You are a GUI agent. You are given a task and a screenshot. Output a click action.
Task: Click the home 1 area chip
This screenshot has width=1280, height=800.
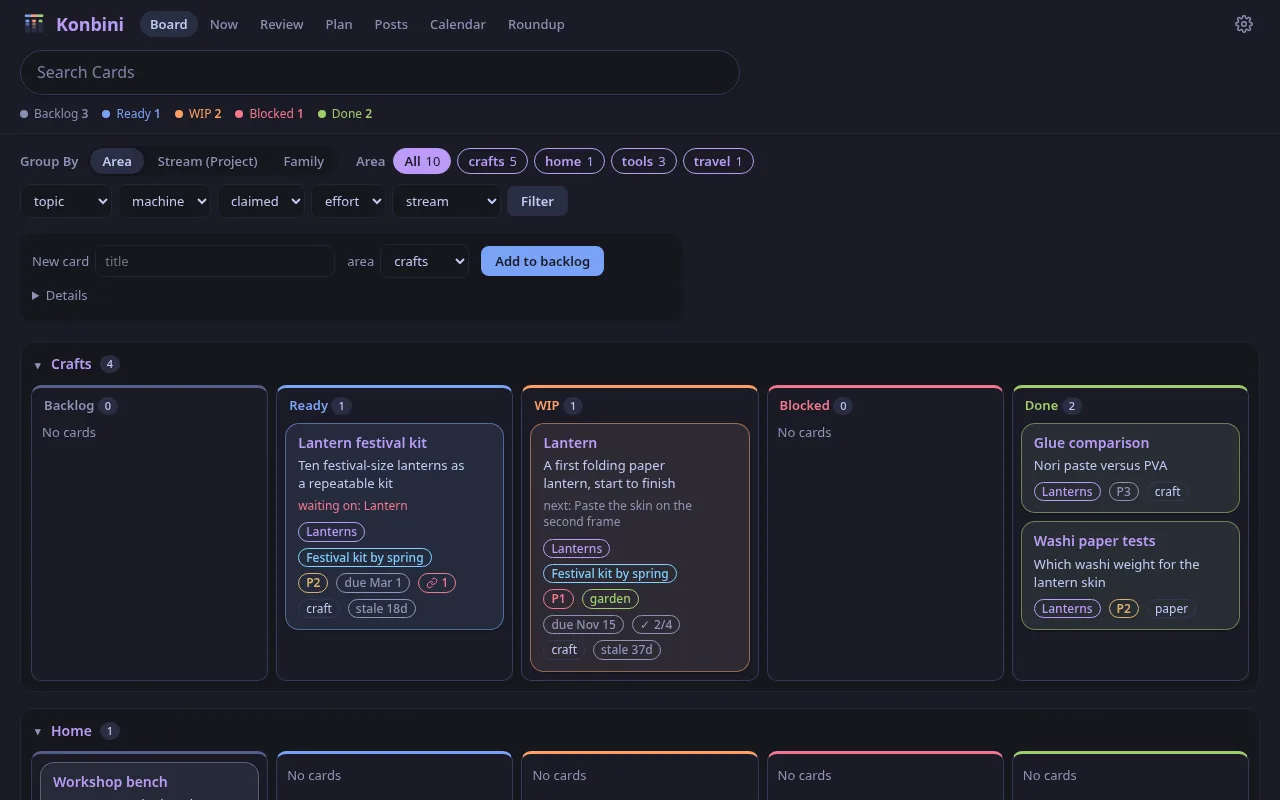click(x=569, y=161)
